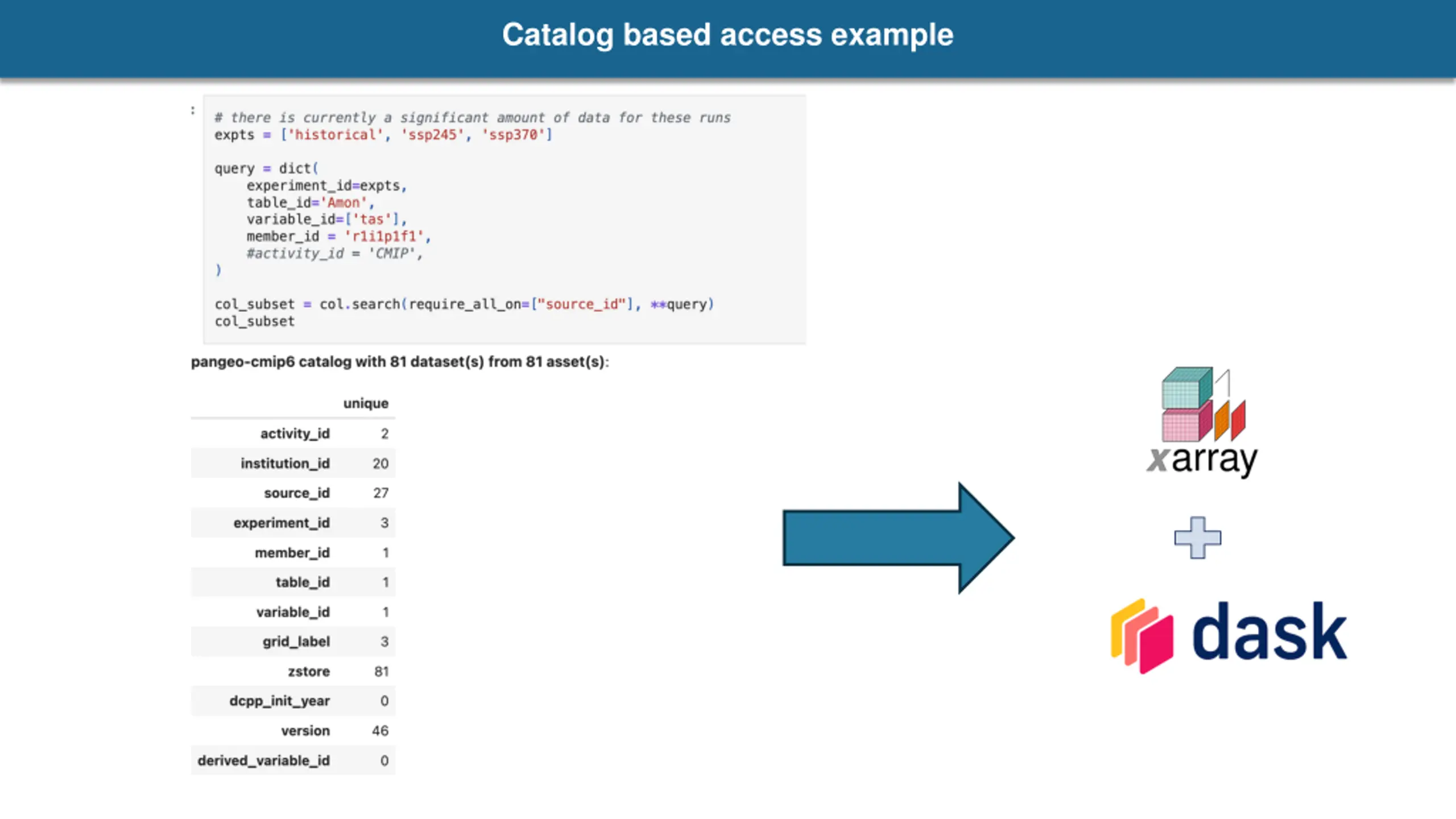Viewport: 1456px width, 819px height.
Task: Click the dcpp_init_year row label
Action: [279, 701]
